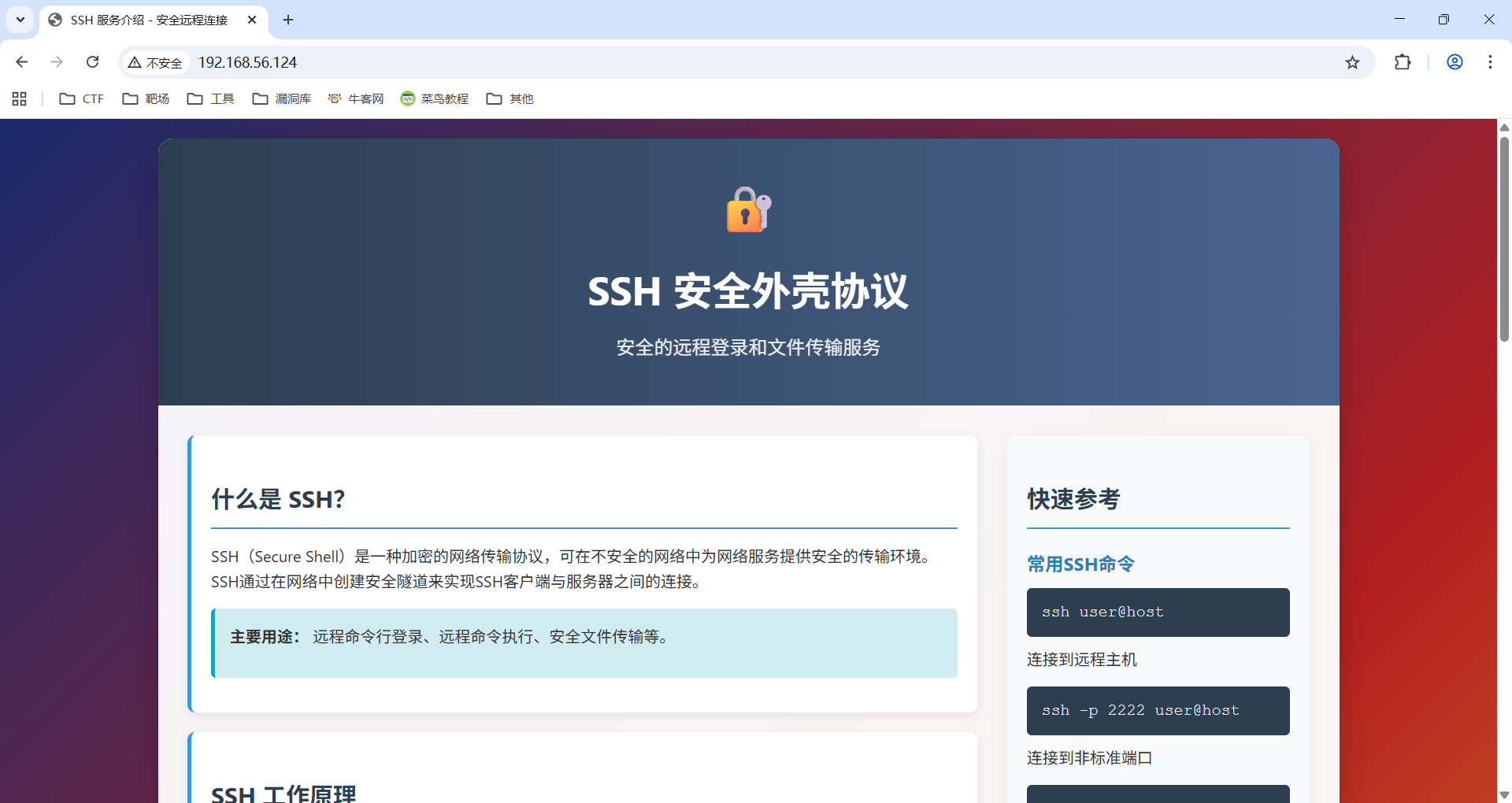
Task: Click the ssh -p 2222 user@host code block
Action: [x=1158, y=711]
